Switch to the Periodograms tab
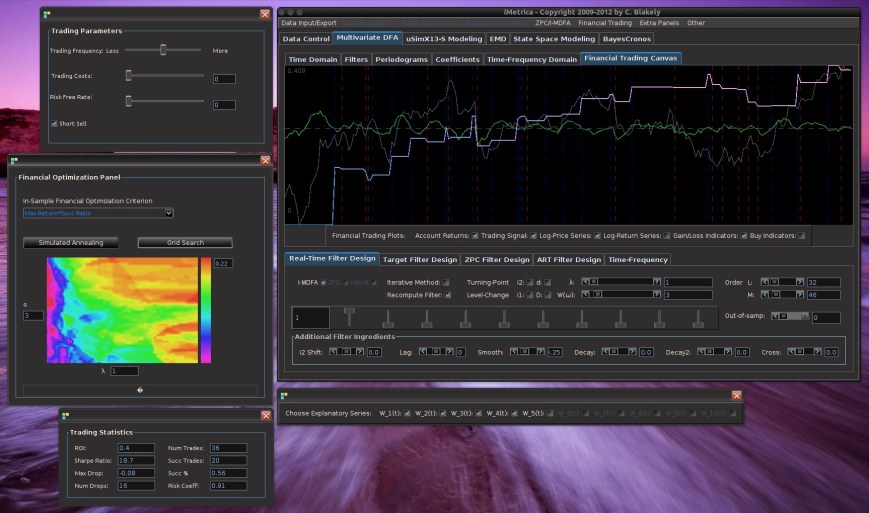 [402, 59]
